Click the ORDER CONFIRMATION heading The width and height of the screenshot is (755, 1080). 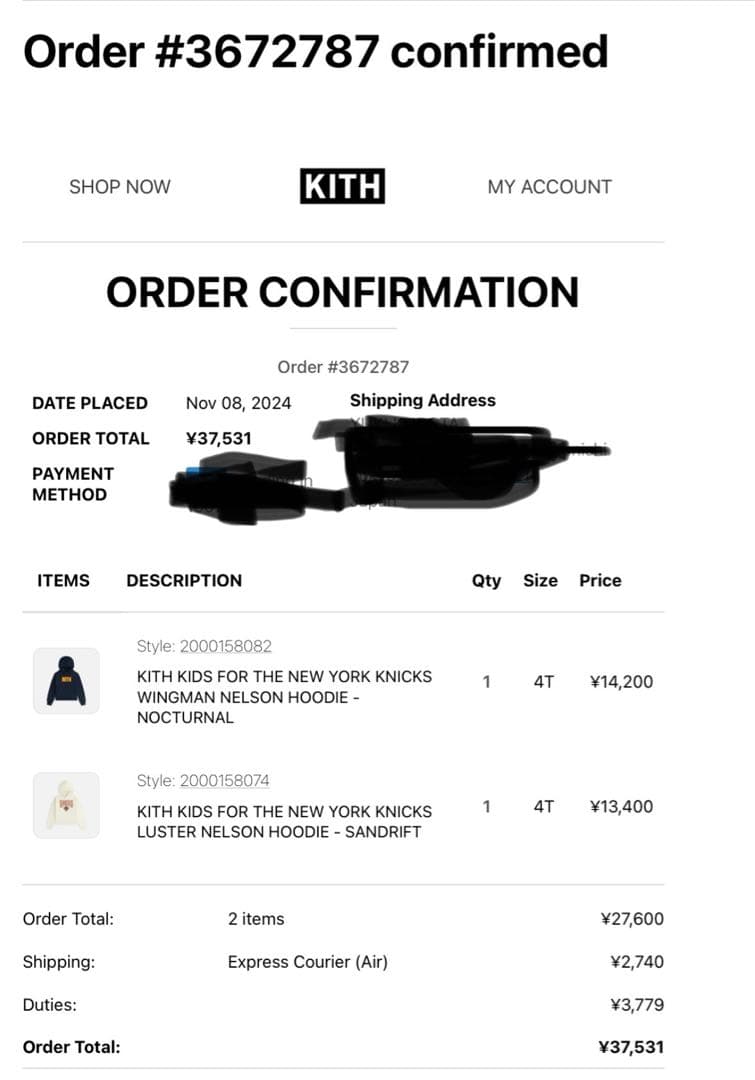click(342, 293)
